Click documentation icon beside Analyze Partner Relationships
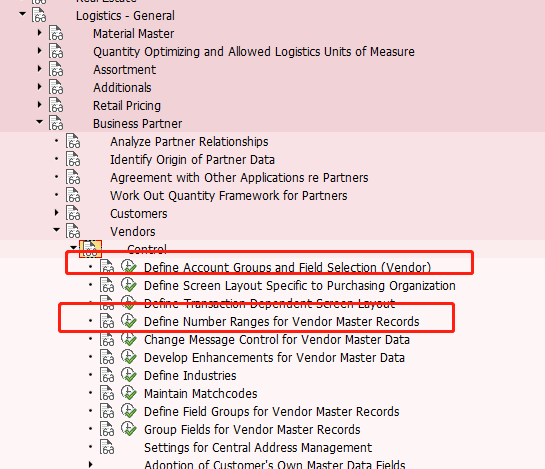 (x=73, y=141)
